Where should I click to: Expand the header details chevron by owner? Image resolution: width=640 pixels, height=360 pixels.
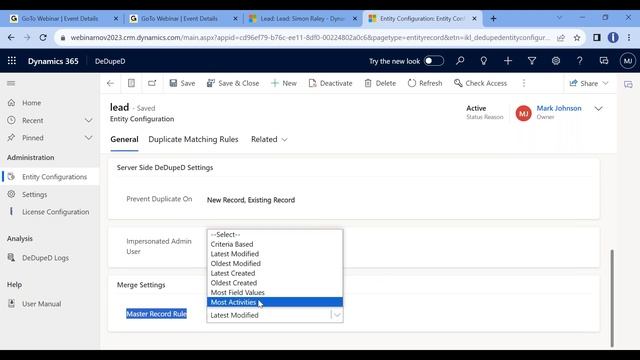click(x=598, y=109)
